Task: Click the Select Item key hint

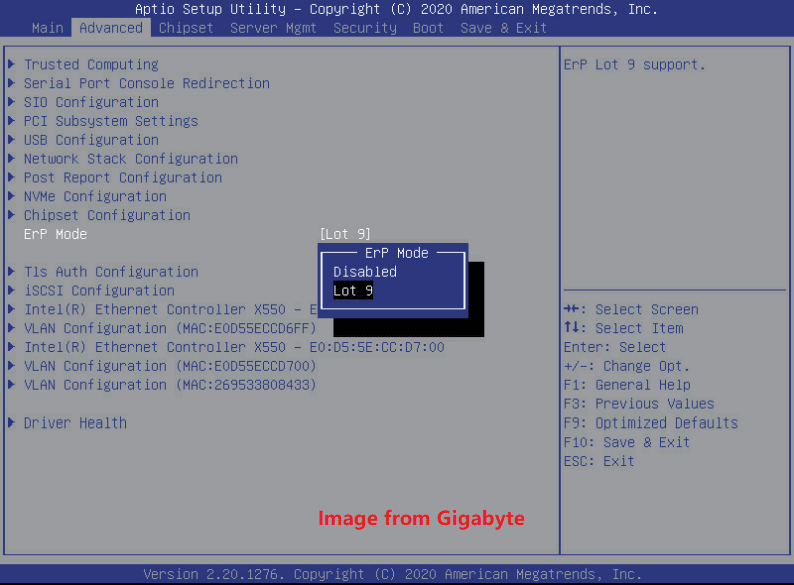Action: pyautogui.click(x=623, y=328)
